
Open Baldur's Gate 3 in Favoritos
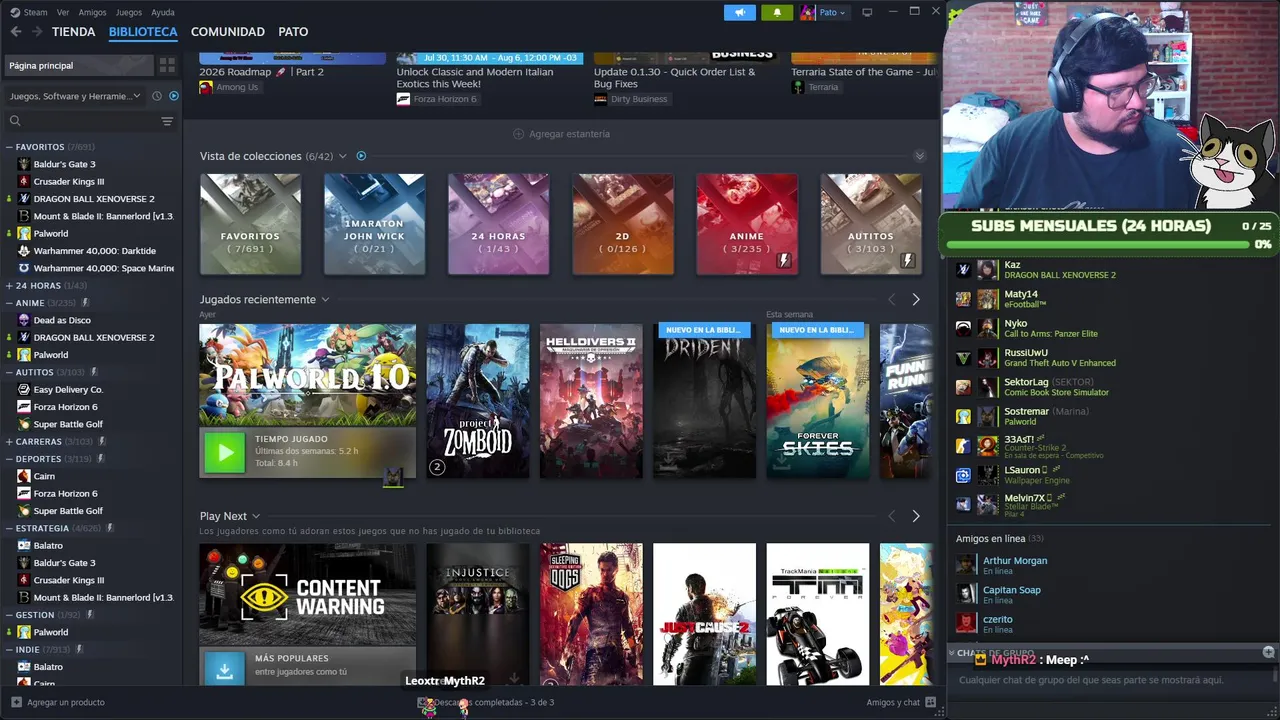[x=64, y=164]
